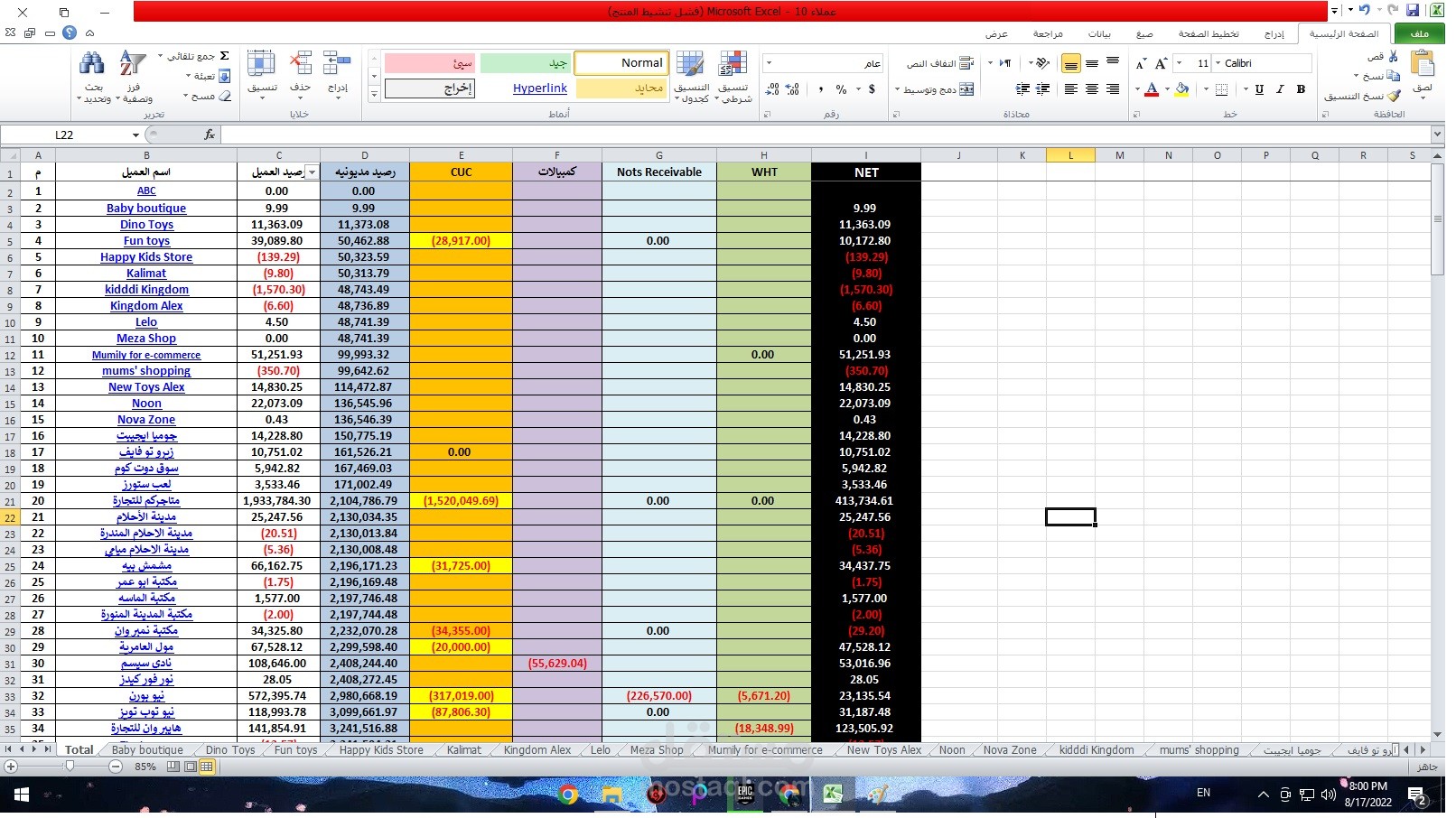Open the Formulas ribbon tab
Image resolution: width=1456 pixels, height=818 pixels.
pyautogui.click(x=1144, y=34)
